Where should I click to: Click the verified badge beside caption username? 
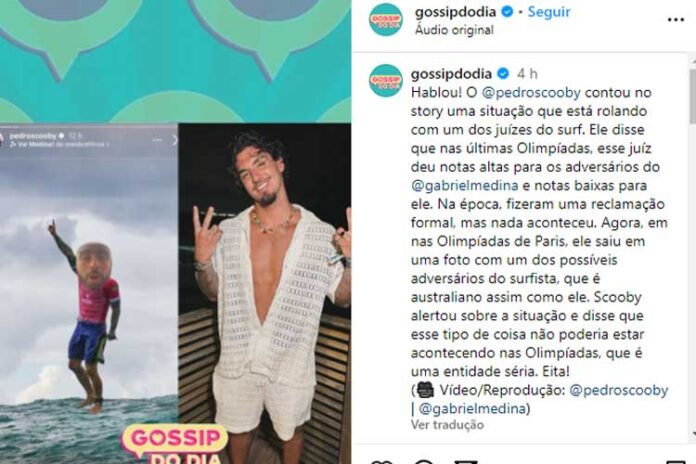click(503, 73)
